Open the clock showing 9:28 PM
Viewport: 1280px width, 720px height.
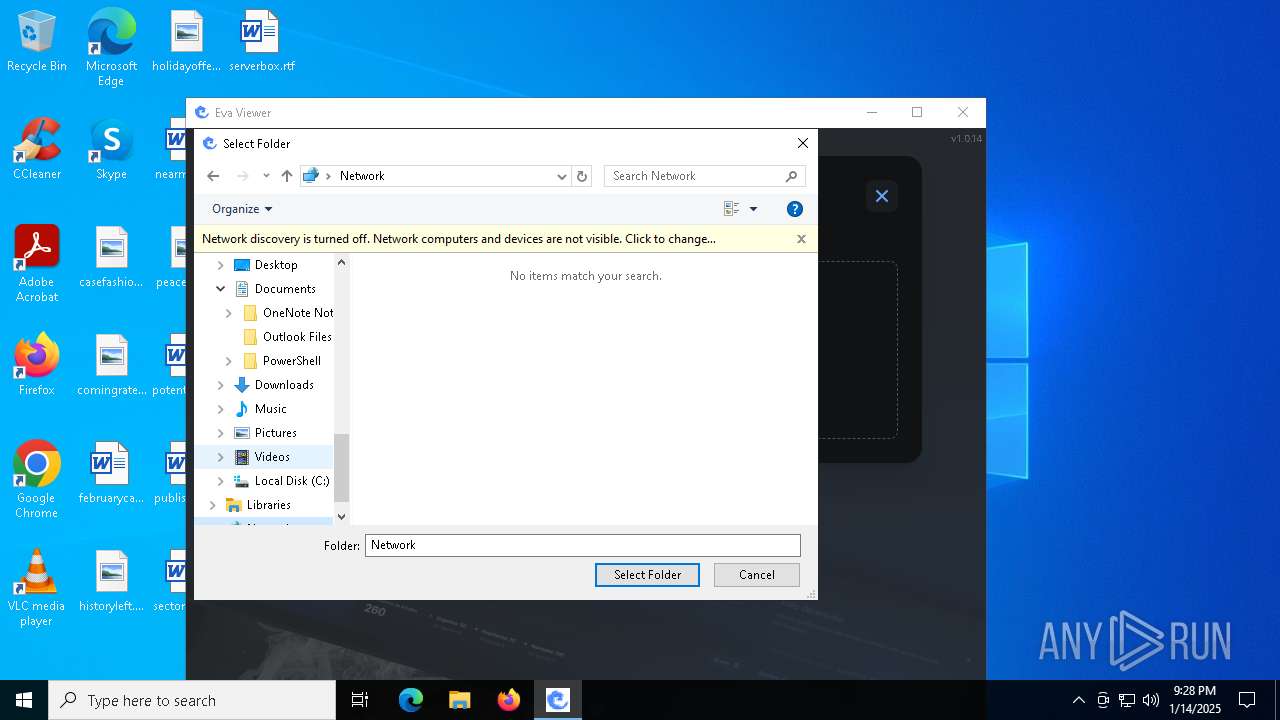click(1195, 700)
